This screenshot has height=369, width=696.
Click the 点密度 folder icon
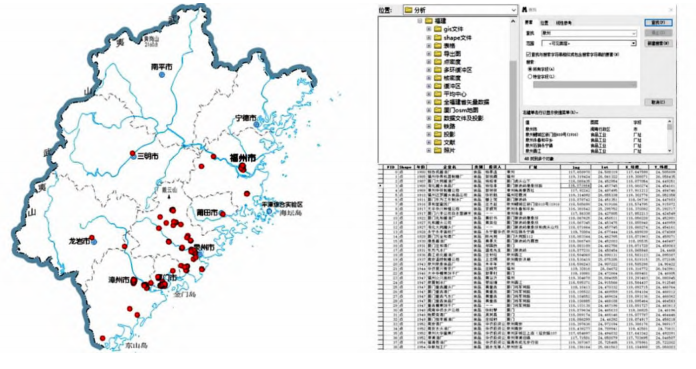(x=438, y=62)
